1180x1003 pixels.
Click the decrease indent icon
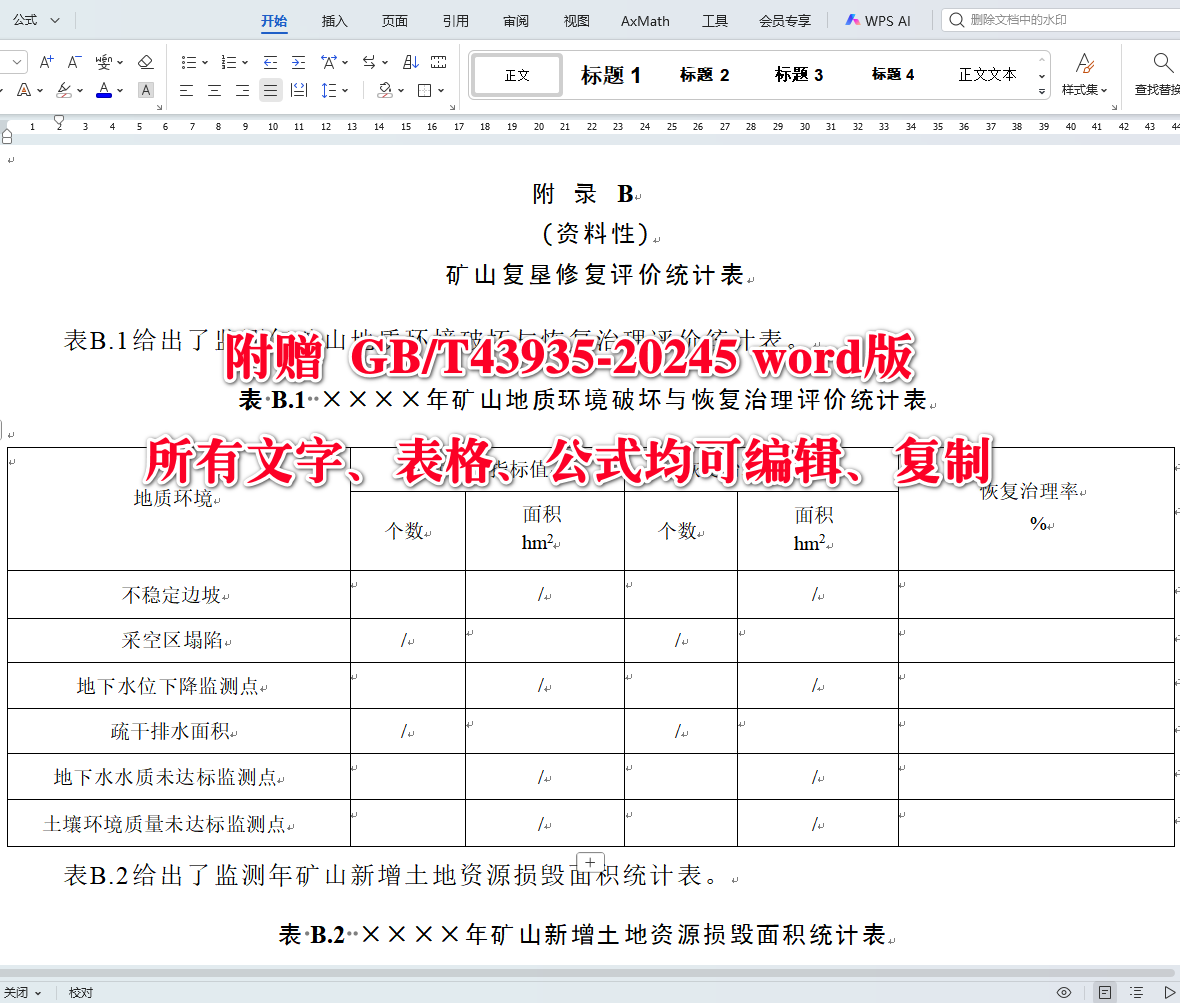click(272, 62)
